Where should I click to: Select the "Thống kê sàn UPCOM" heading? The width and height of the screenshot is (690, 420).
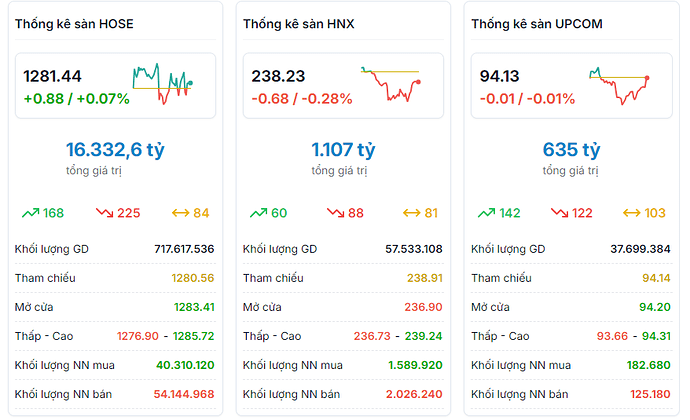[538, 23]
